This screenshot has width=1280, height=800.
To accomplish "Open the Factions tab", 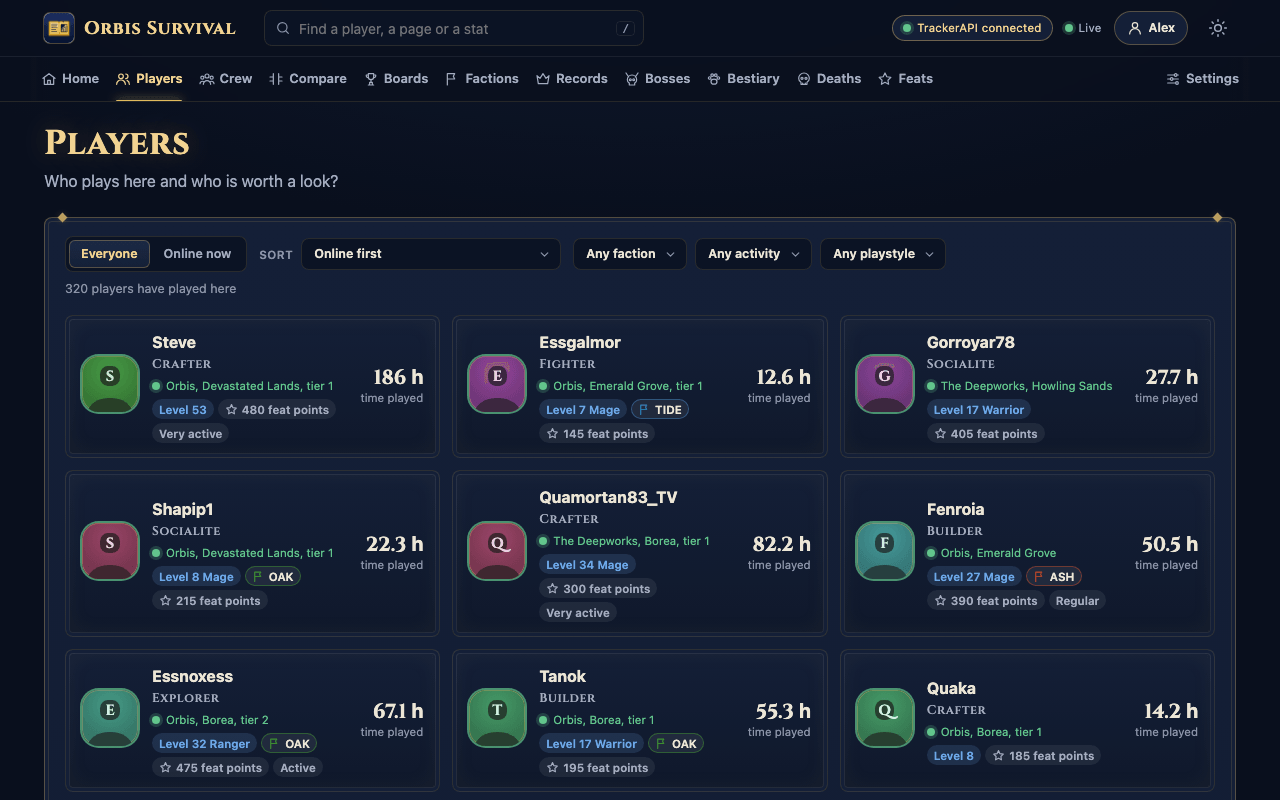I will 482,79.
